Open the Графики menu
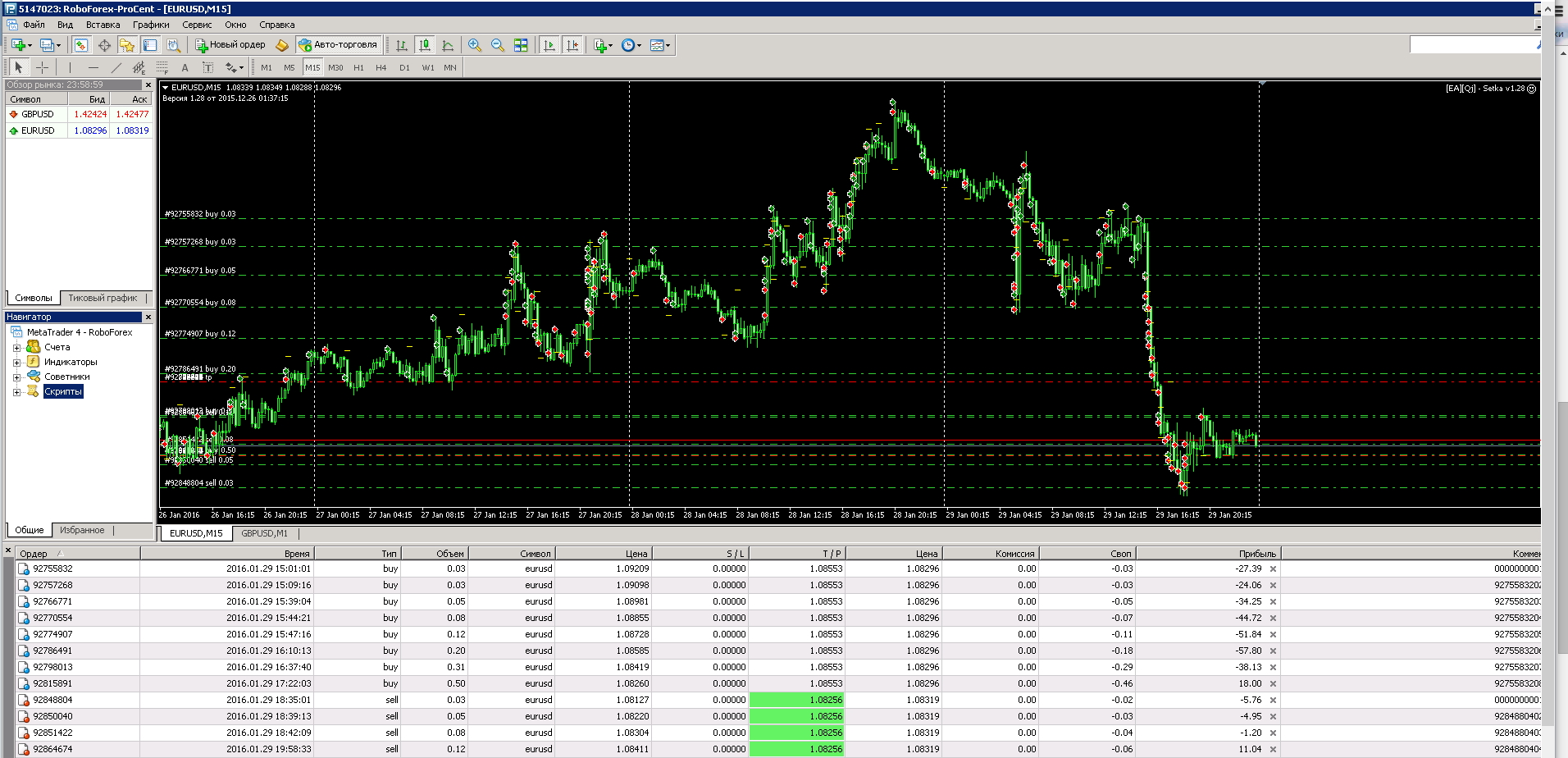 [151, 25]
